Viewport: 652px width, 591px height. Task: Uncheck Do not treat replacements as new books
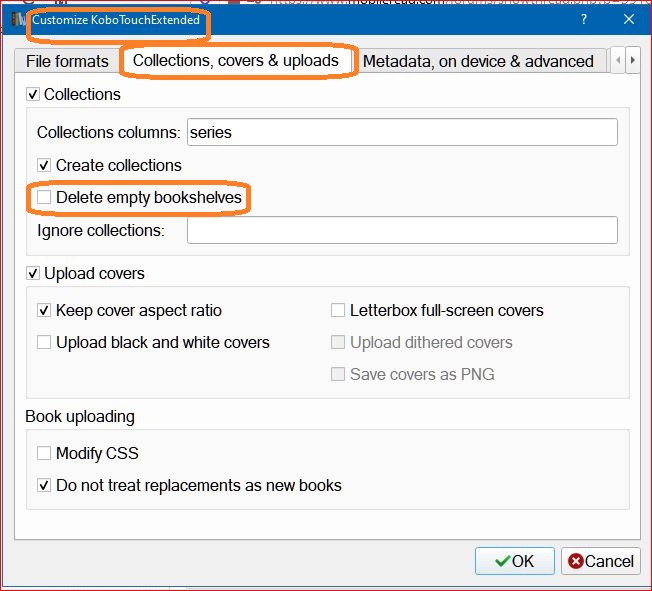click(x=44, y=485)
